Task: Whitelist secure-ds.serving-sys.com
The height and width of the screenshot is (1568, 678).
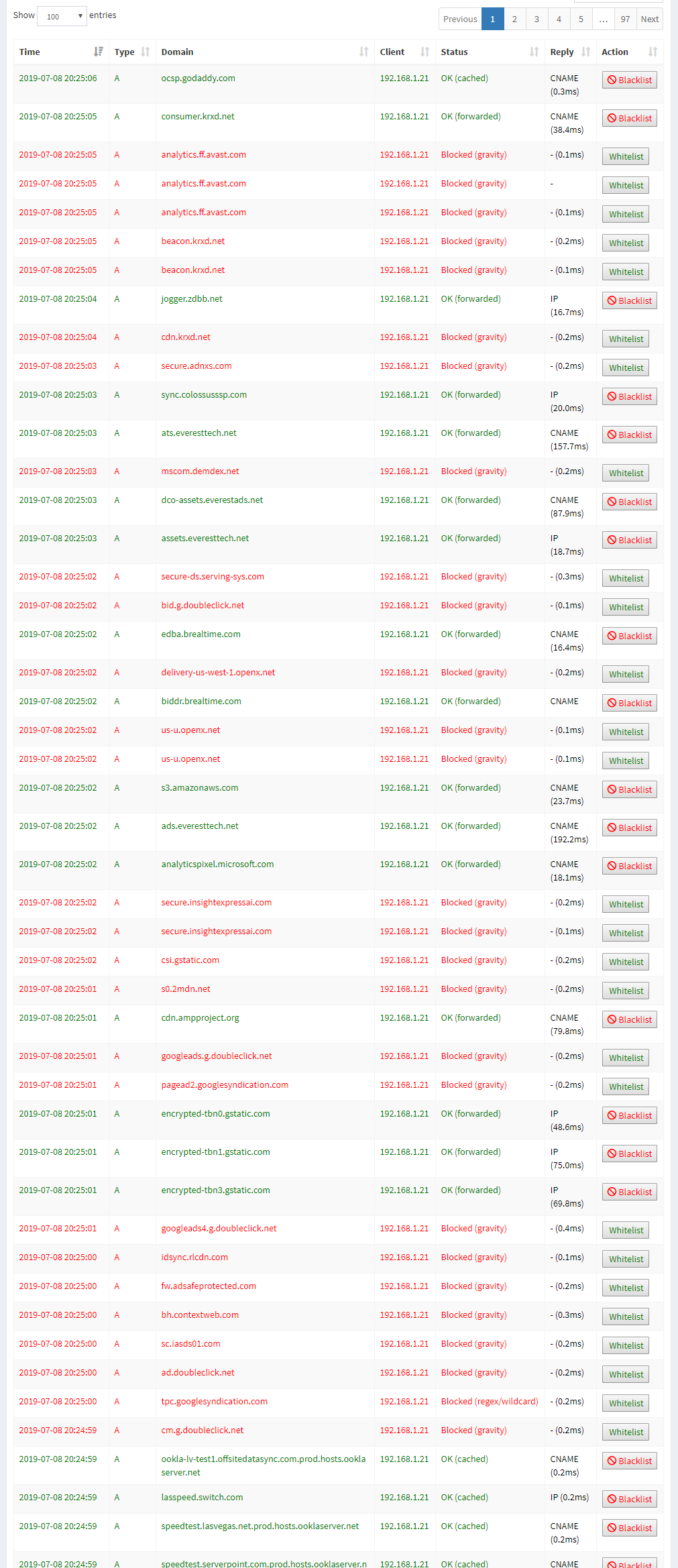Action: [x=626, y=578]
